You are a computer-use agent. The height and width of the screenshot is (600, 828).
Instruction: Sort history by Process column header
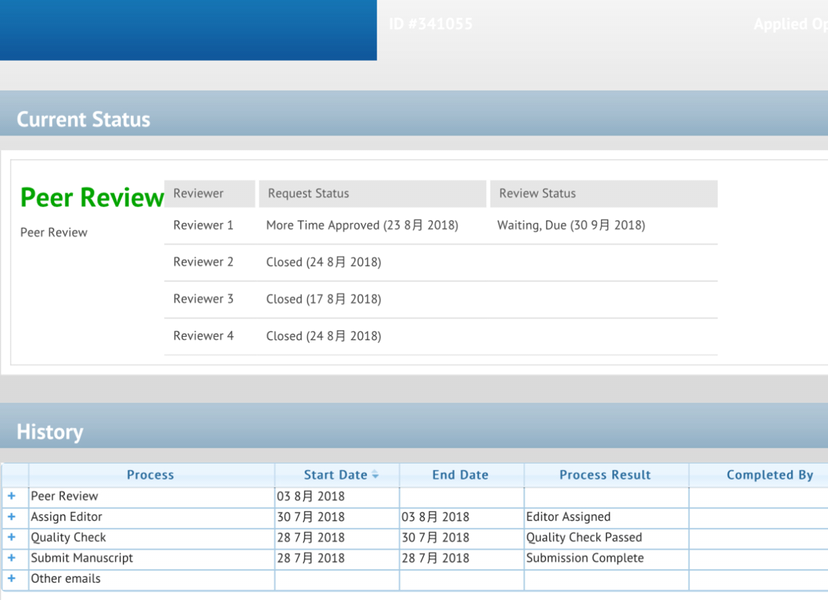click(150, 475)
